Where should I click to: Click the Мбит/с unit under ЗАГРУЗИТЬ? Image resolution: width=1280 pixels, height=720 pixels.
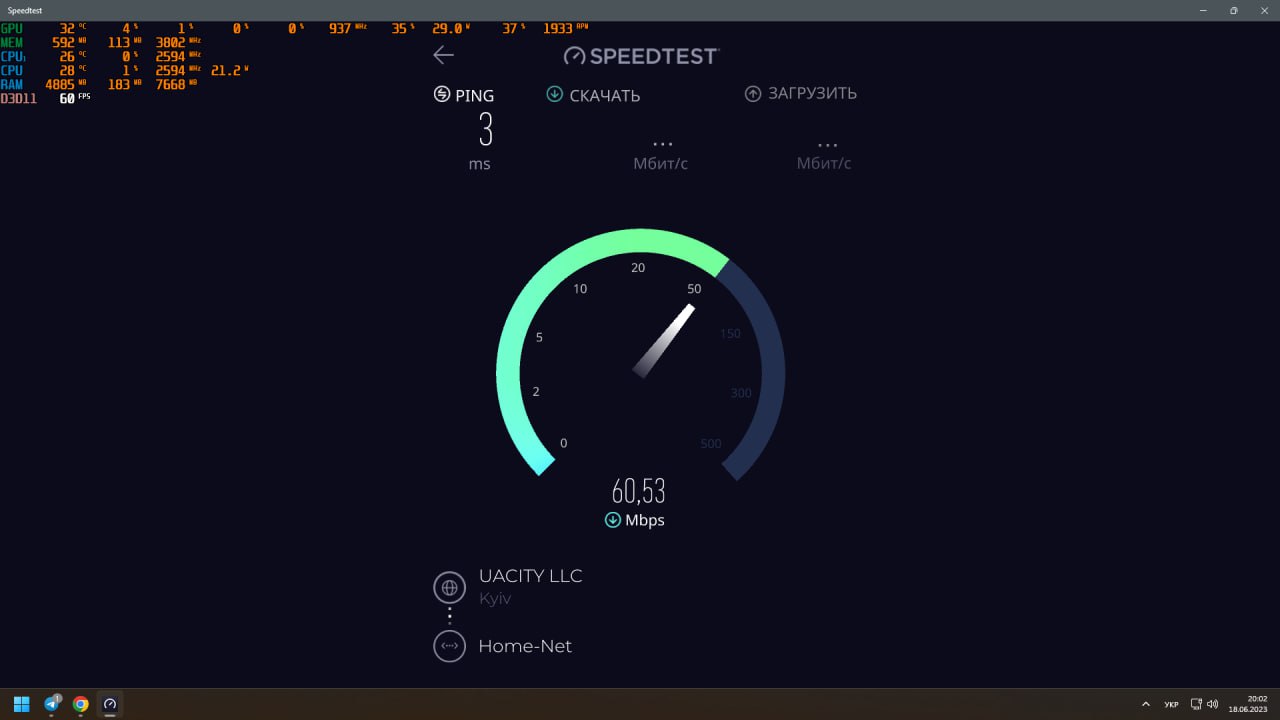[x=824, y=163]
